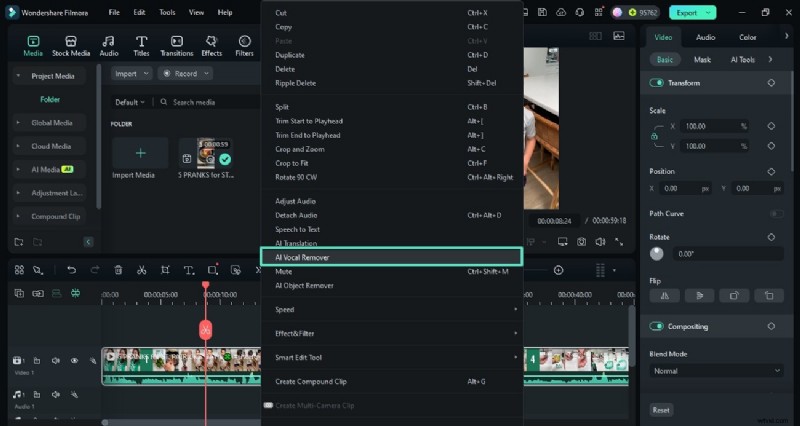This screenshot has height=426, width=800.
Task: Toggle the Compositing switch
Action: [656, 326]
